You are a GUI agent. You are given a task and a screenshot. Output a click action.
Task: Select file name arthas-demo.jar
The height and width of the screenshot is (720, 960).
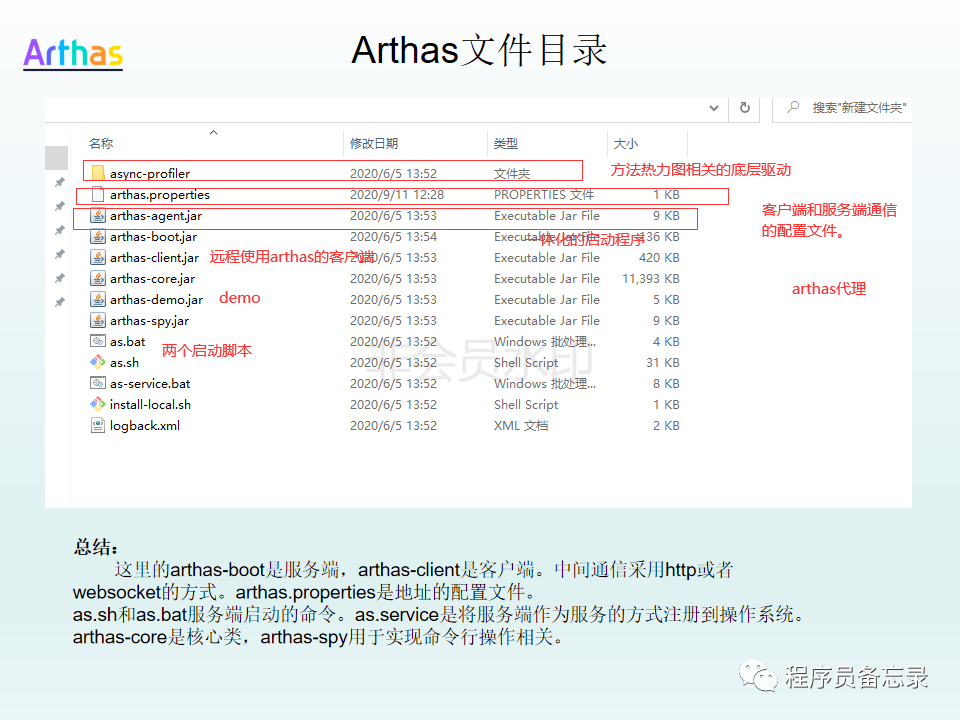(157, 299)
